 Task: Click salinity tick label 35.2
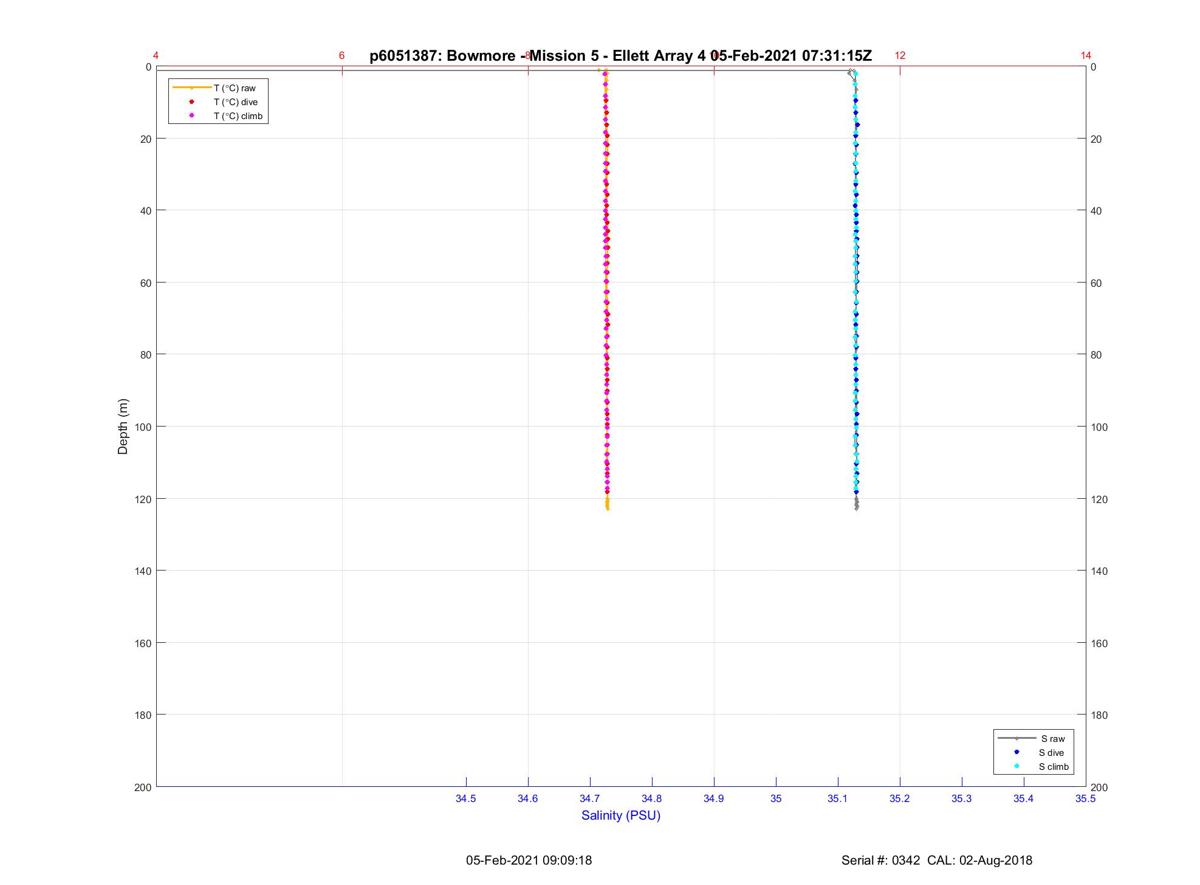(x=900, y=799)
